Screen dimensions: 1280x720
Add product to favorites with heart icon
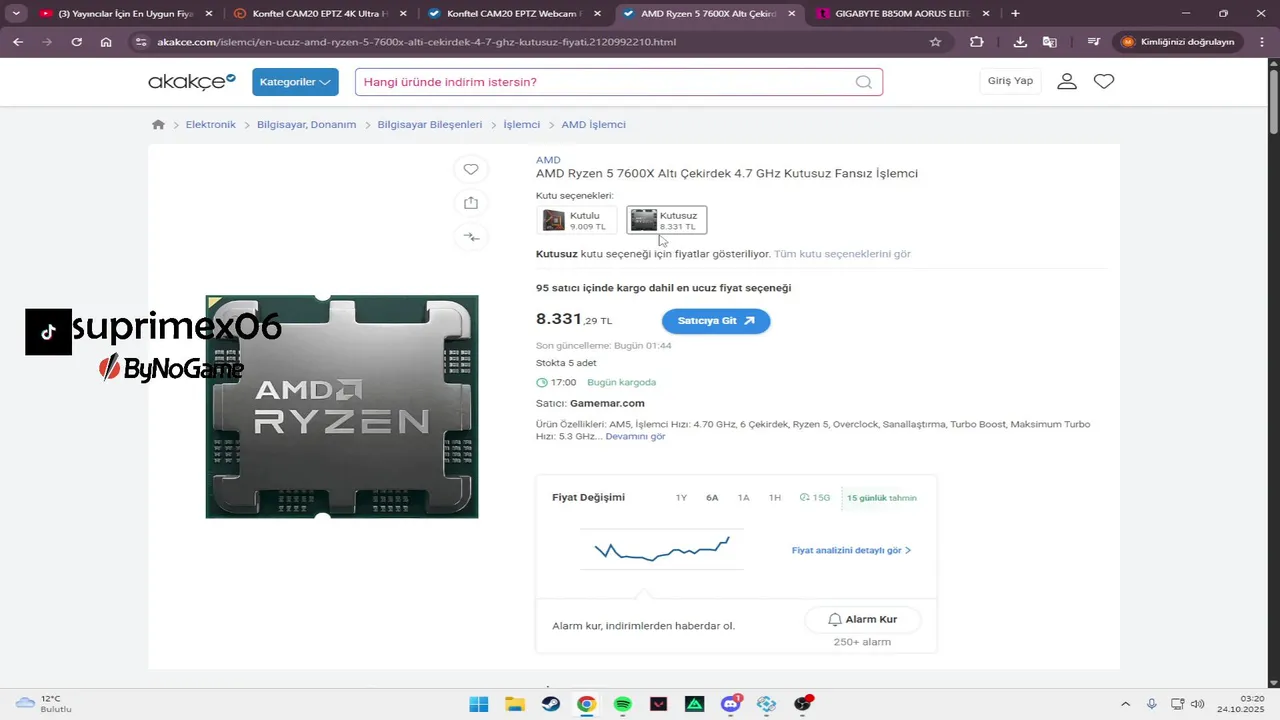click(471, 169)
